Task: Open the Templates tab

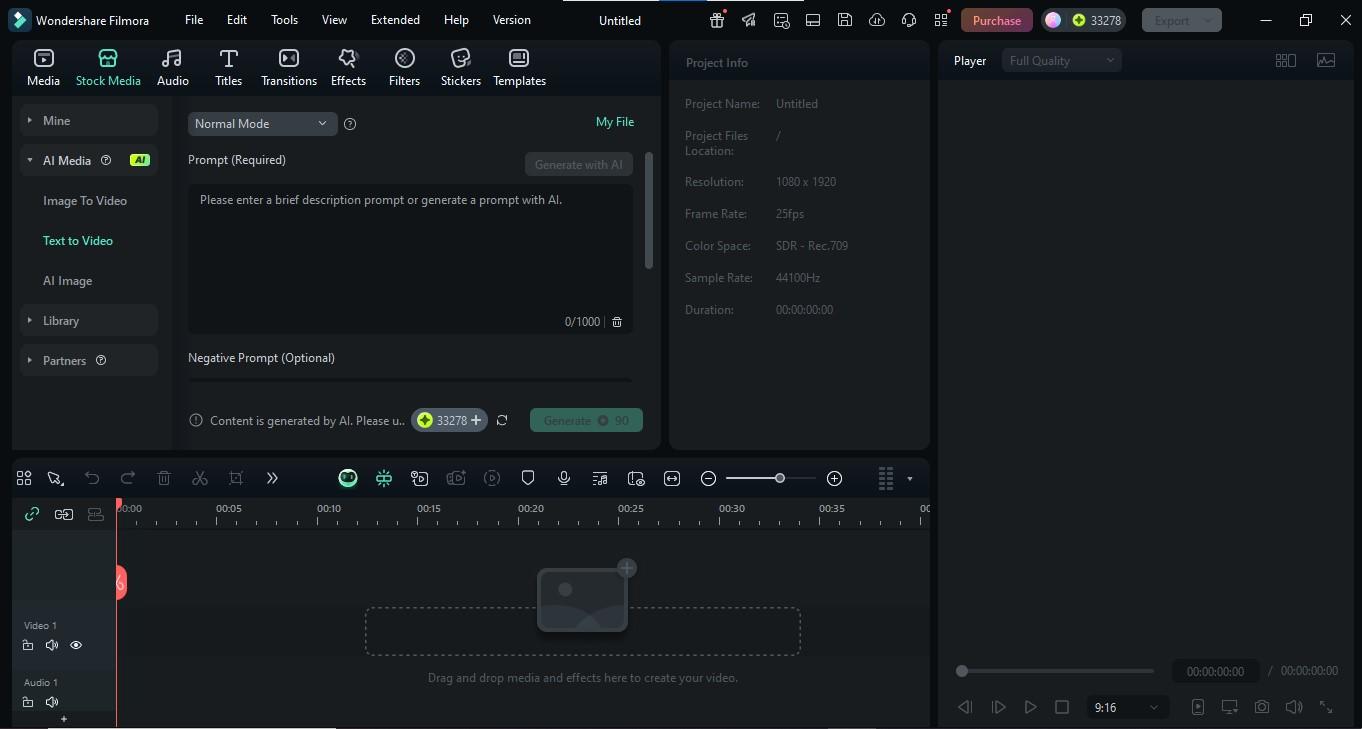Action: [519, 67]
